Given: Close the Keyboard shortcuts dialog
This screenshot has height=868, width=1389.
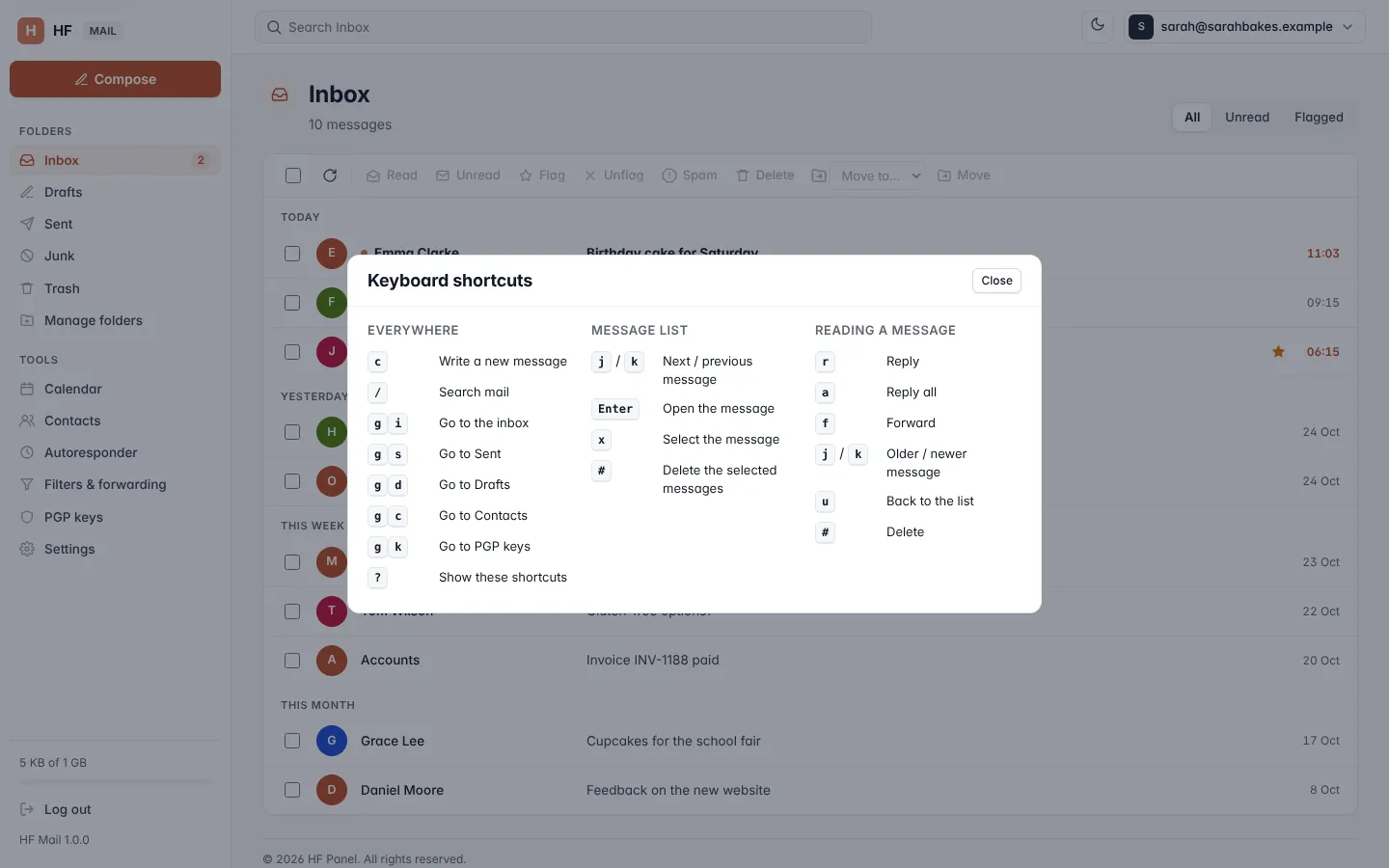Looking at the screenshot, I should [996, 281].
